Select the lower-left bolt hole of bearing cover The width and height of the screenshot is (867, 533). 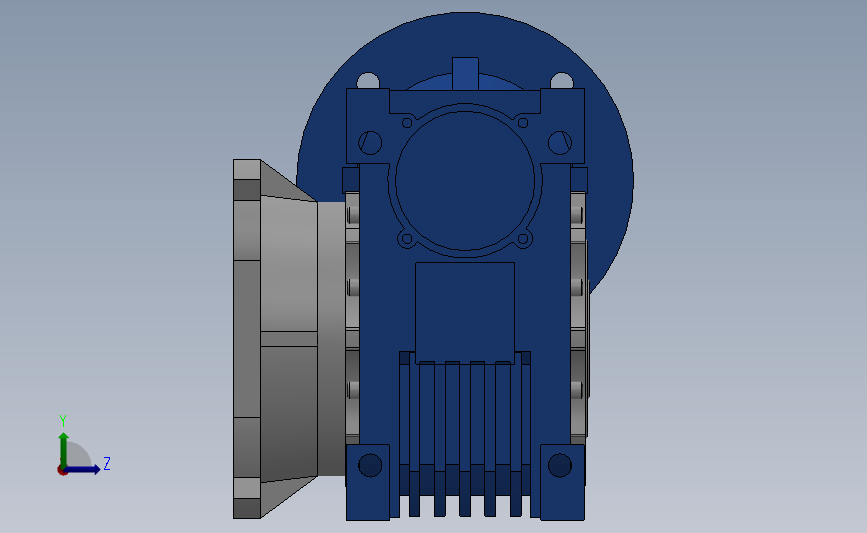pos(407,239)
